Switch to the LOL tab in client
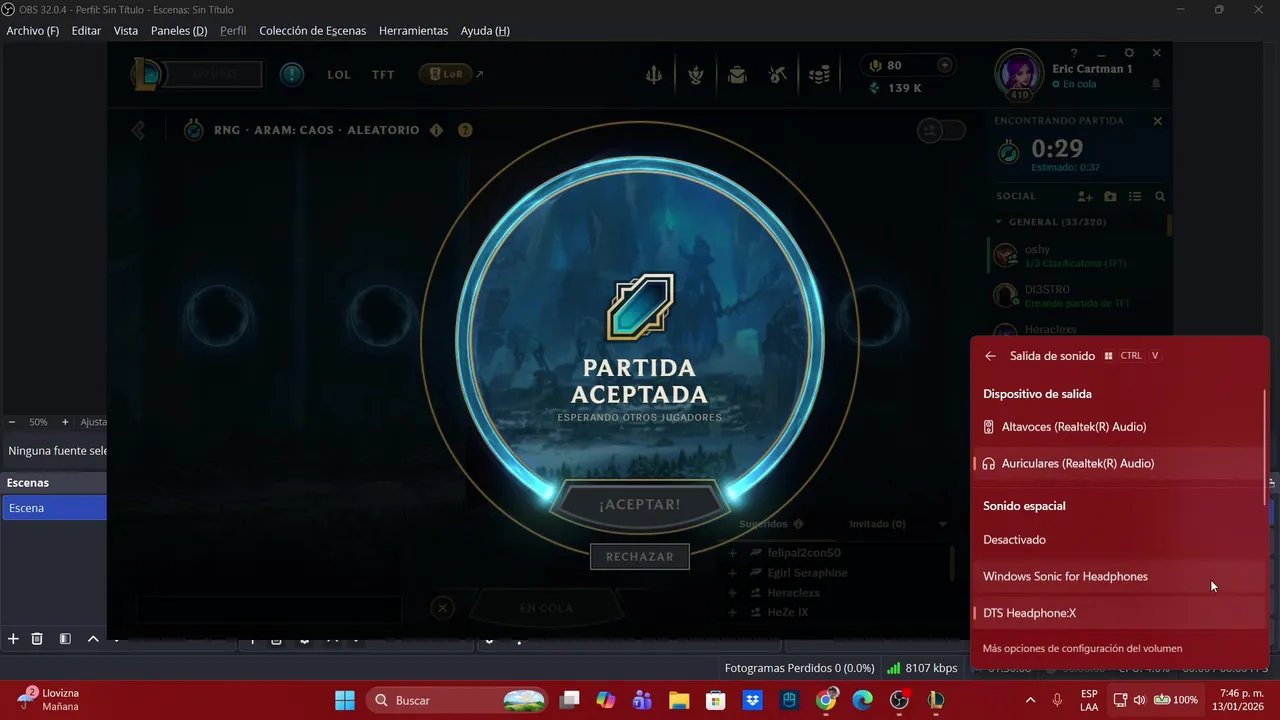The height and width of the screenshot is (720, 1280). 339,75
